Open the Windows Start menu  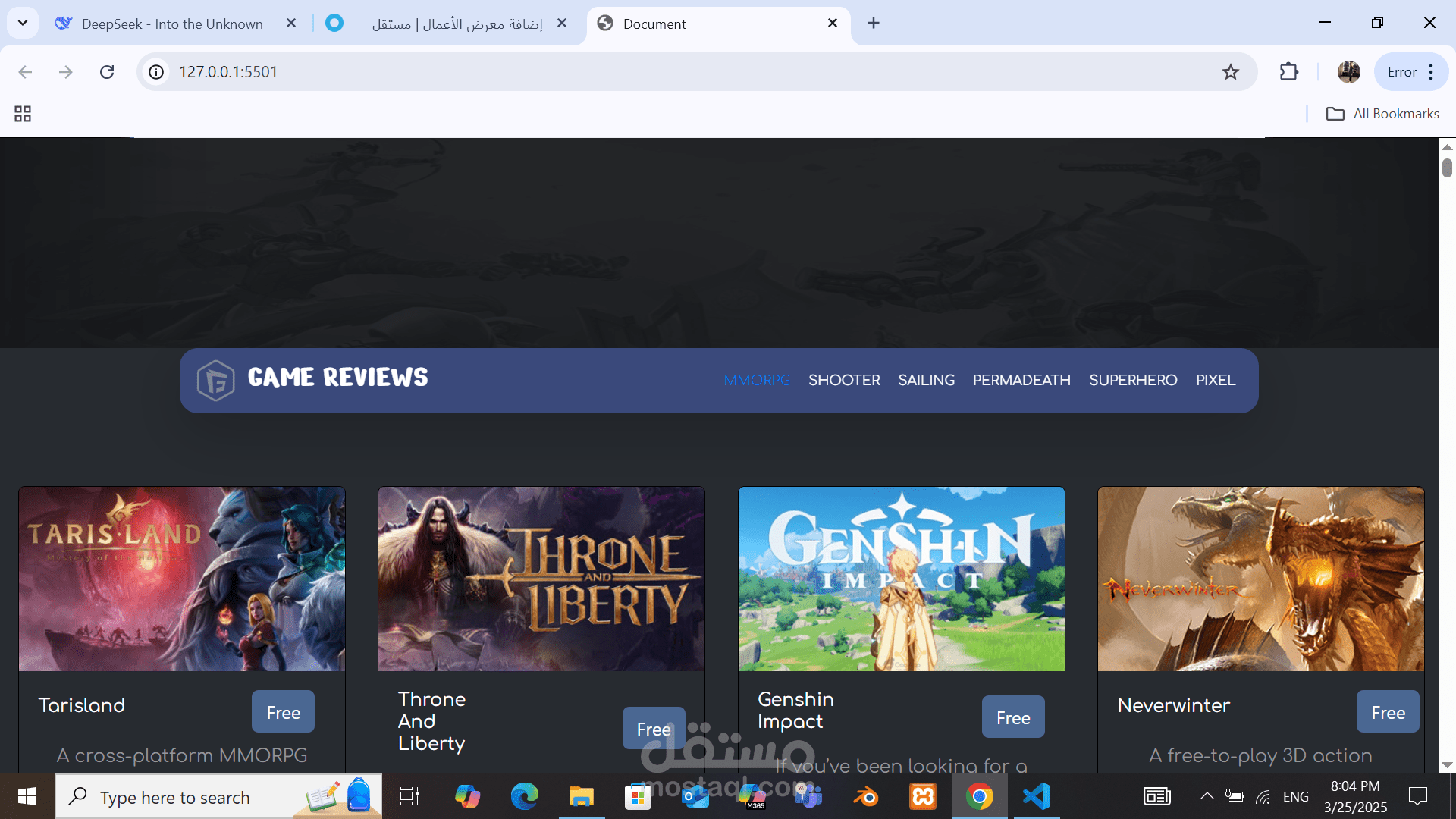(x=27, y=796)
